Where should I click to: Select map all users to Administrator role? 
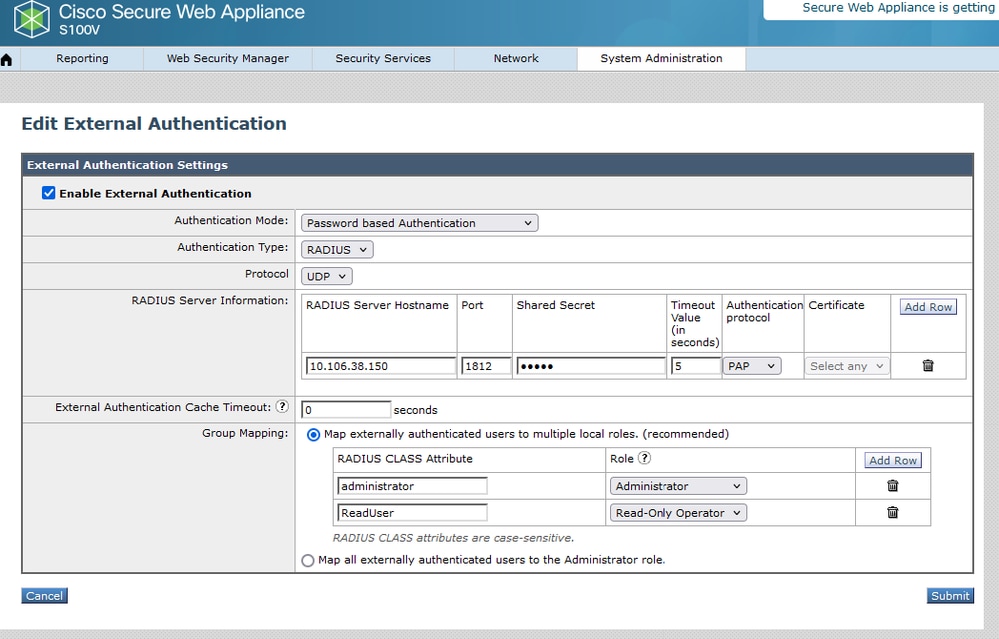308,561
